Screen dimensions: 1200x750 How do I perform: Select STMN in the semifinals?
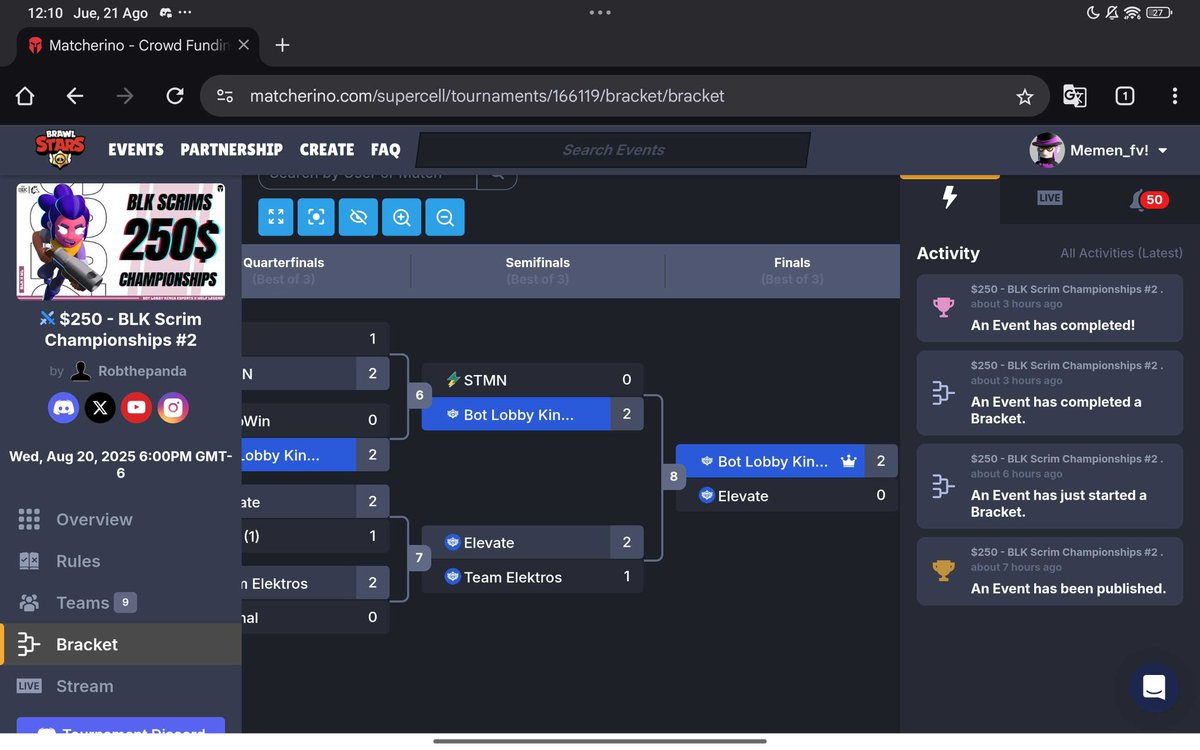(532, 380)
